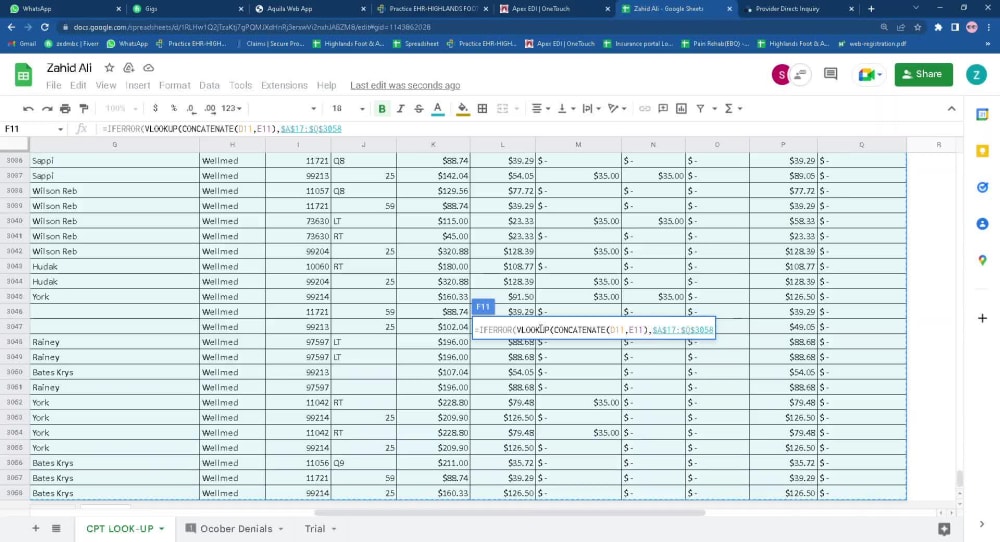Click the Sheets home logo
This screenshot has width=1000, height=542.
[x=23, y=75]
